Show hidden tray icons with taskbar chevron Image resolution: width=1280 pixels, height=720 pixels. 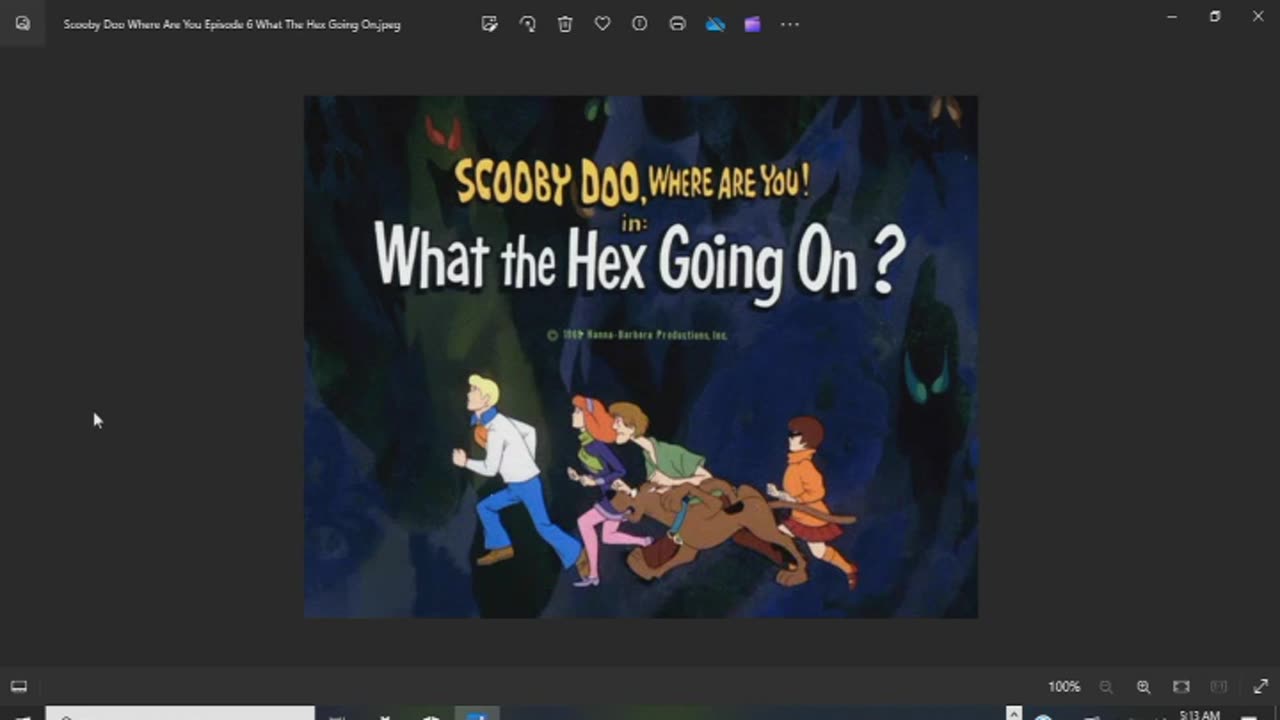pyautogui.click(x=1014, y=714)
